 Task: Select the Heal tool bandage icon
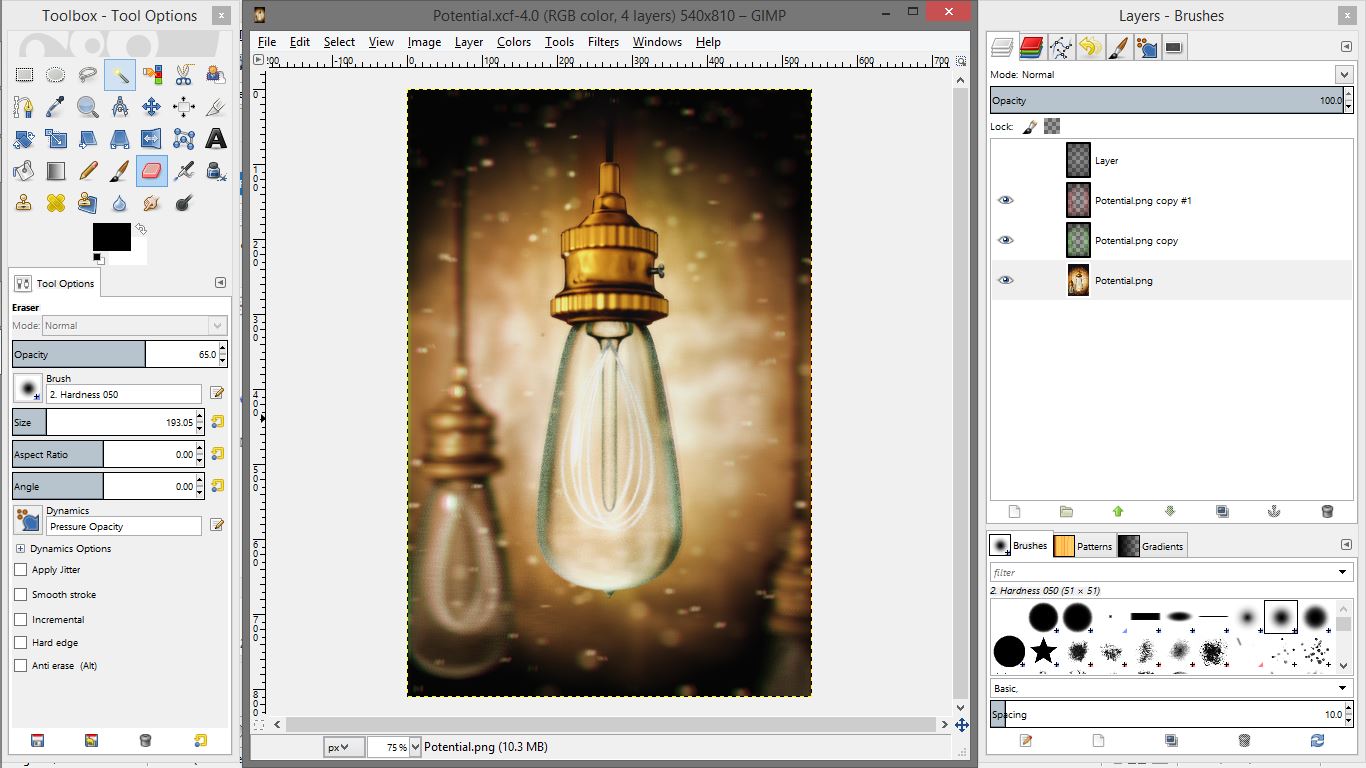coord(56,203)
